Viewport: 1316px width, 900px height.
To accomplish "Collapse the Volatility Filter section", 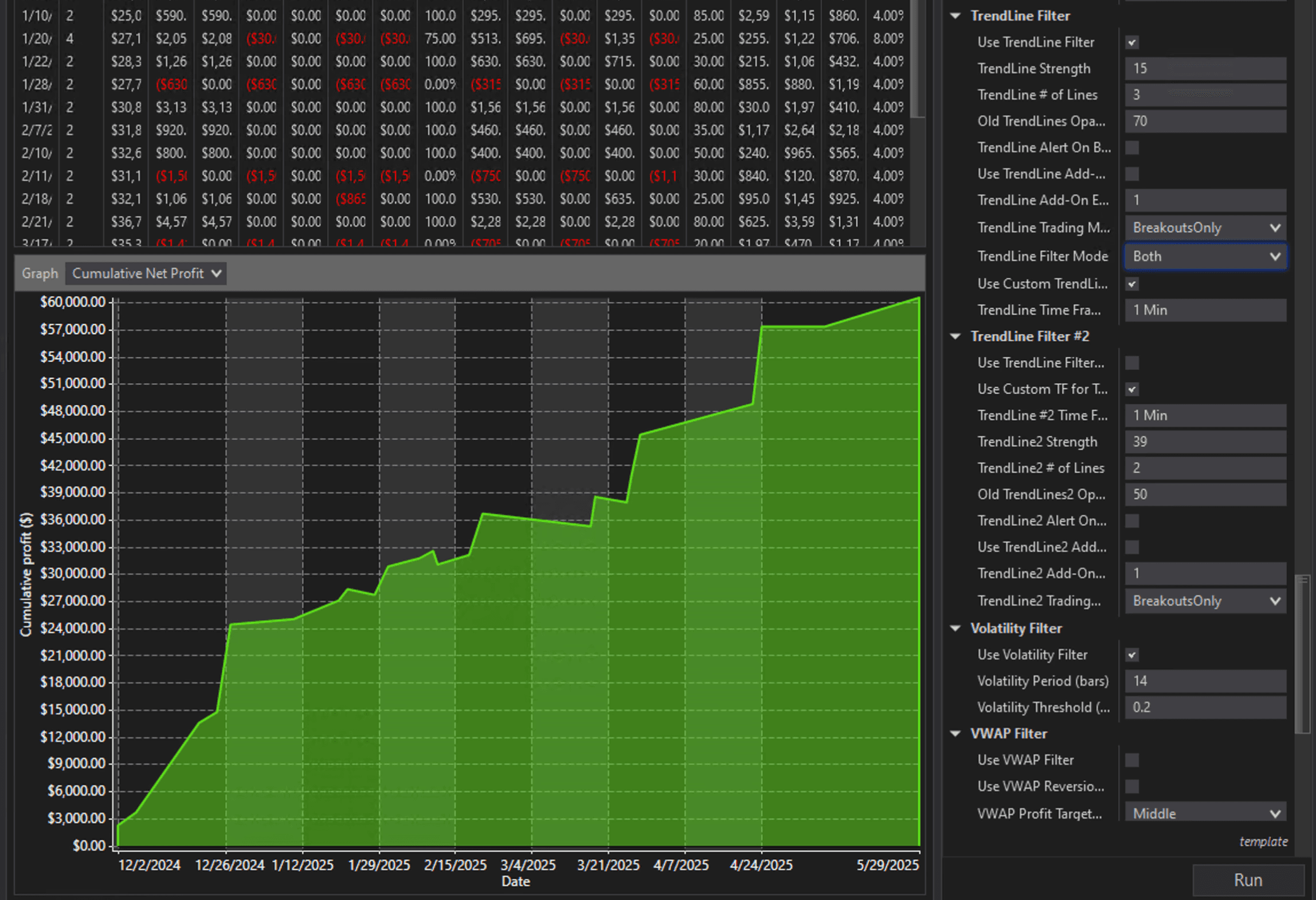I will pyautogui.click(x=955, y=628).
